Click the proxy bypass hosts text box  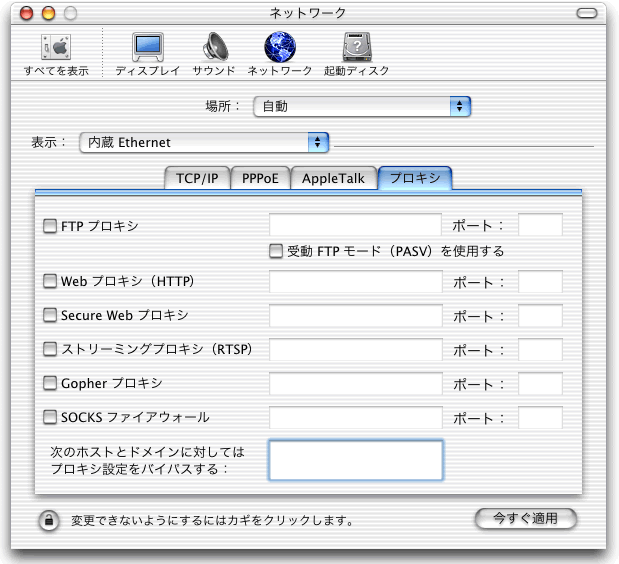(x=355, y=460)
